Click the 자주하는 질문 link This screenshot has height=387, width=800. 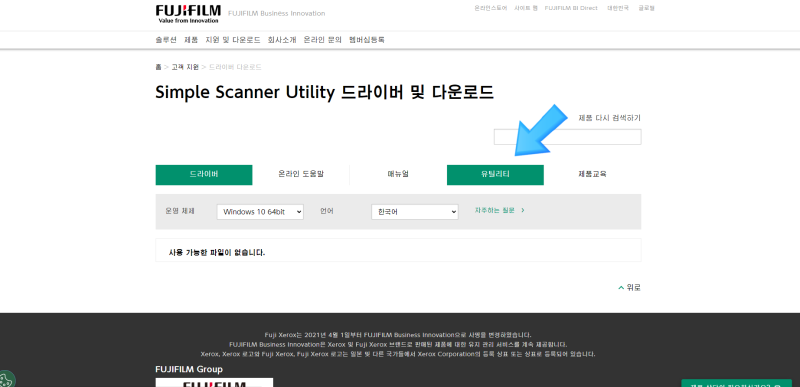point(499,210)
